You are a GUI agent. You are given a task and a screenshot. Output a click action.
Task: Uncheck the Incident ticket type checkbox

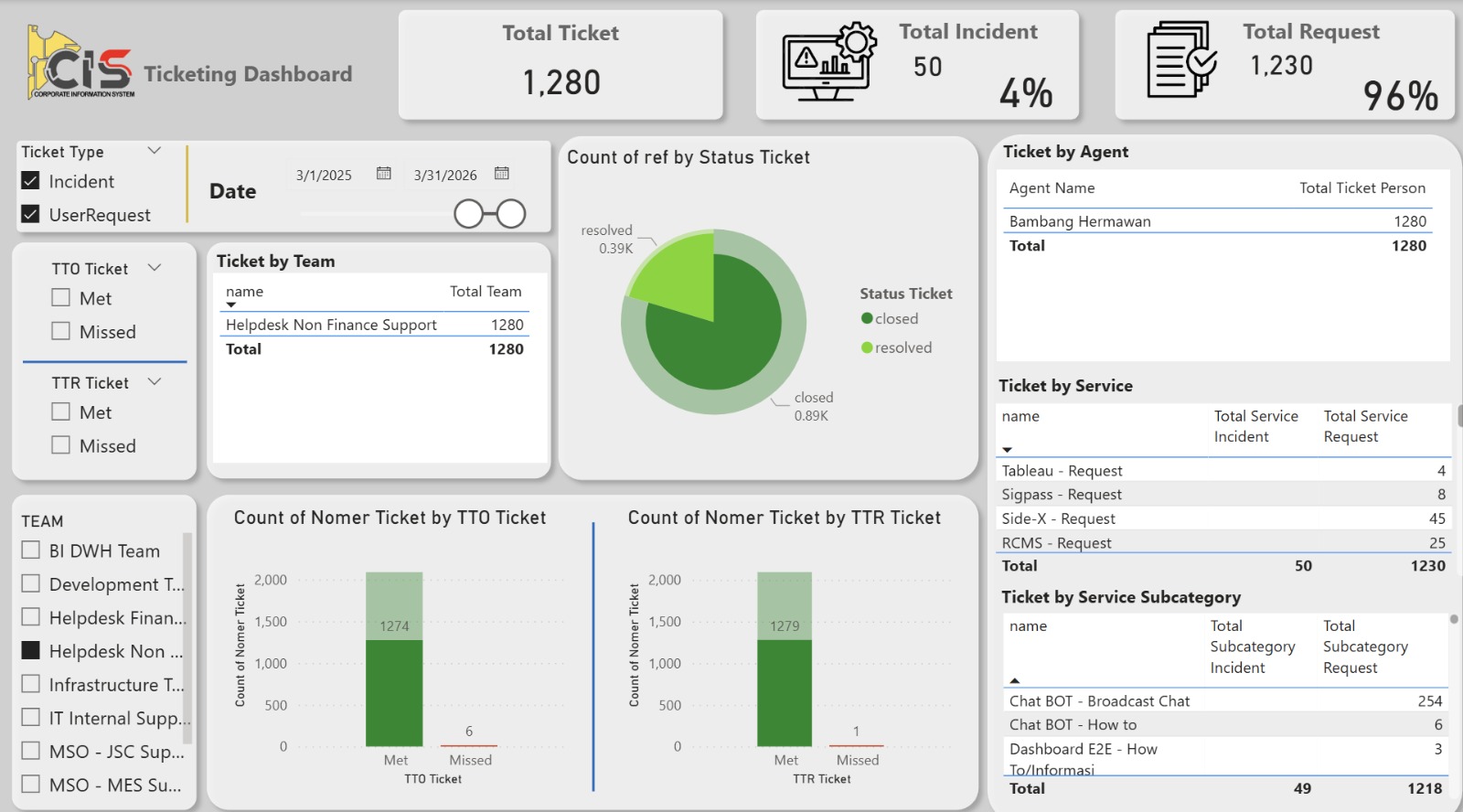click(30, 181)
